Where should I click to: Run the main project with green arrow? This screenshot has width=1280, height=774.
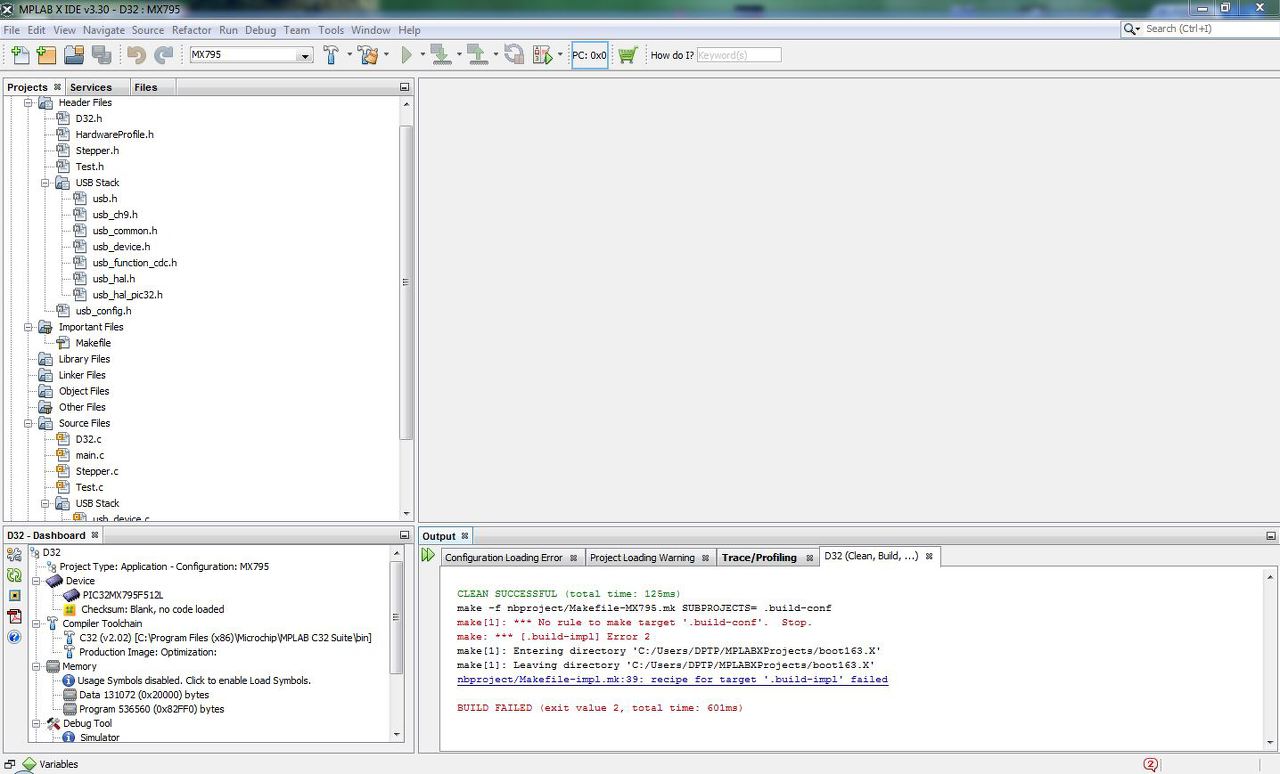click(x=407, y=55)
